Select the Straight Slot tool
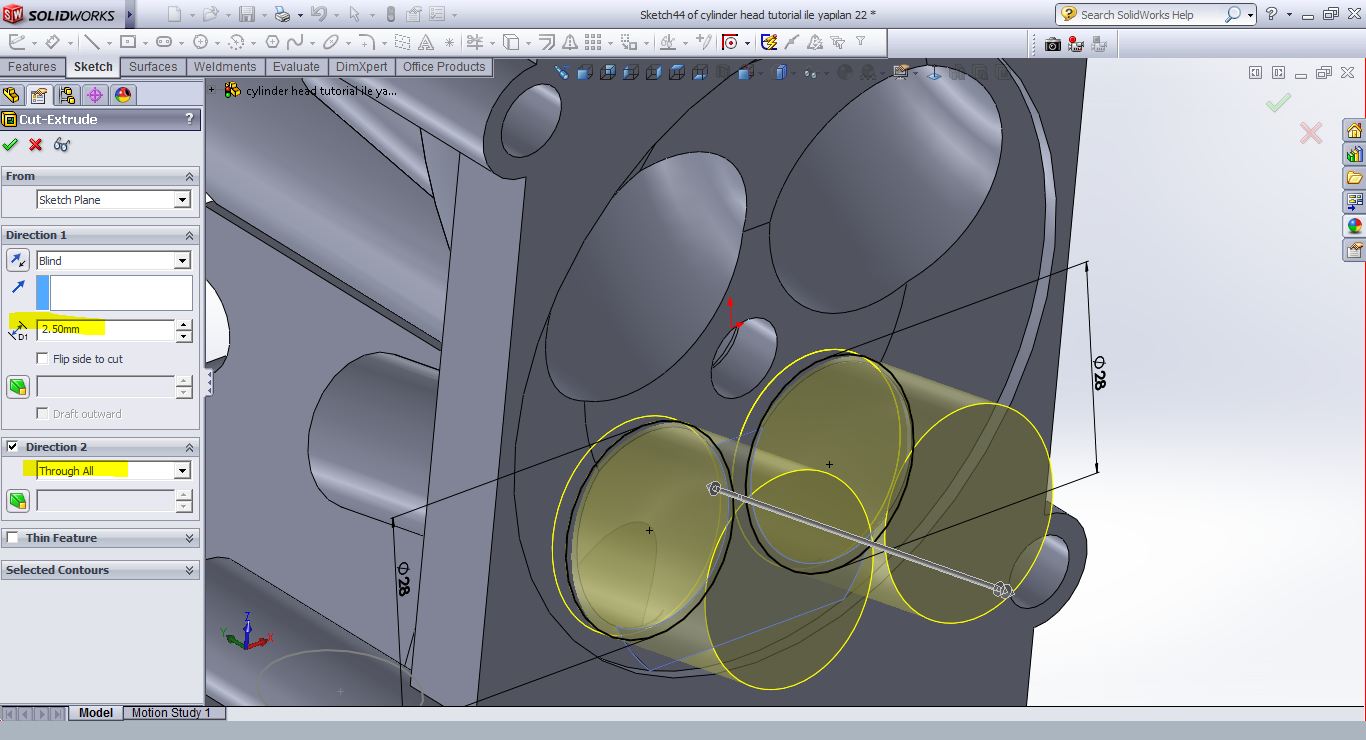Image resolution: width=1366 pixels, height=740 pixels. tap(164, 42)
